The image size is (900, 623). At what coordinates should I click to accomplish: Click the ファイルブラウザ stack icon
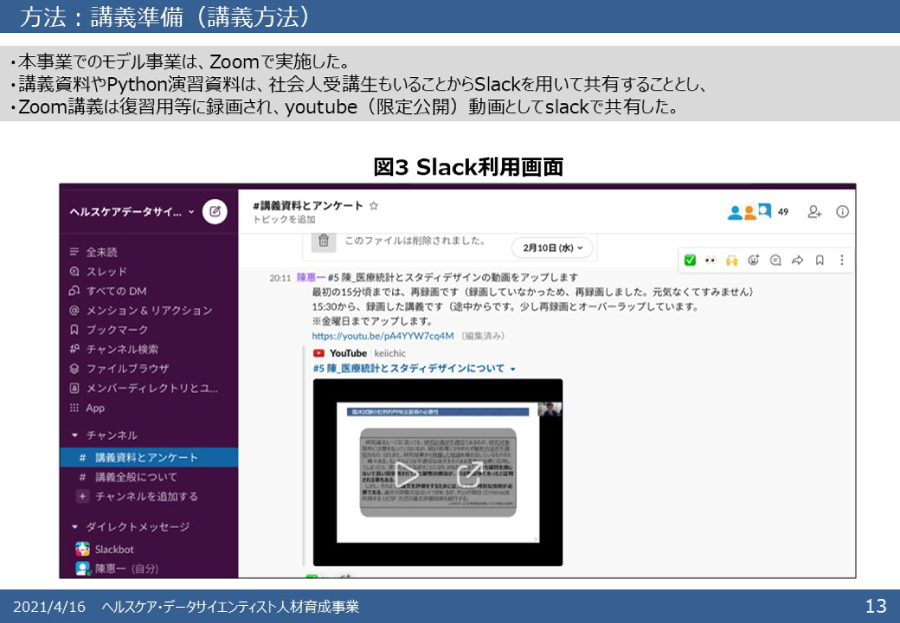pos(74,369)
